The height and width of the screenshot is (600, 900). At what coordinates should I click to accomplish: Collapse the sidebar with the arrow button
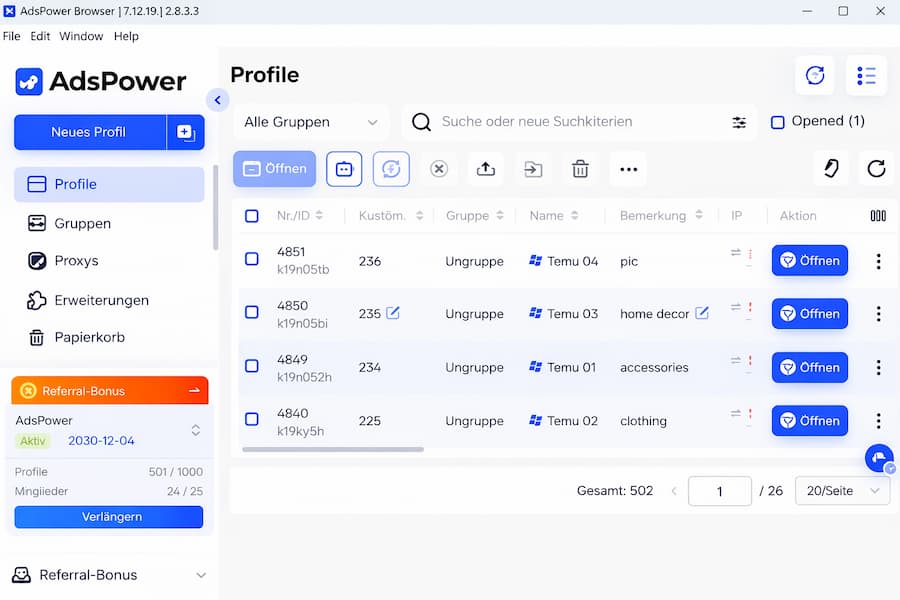pos(217,100)
